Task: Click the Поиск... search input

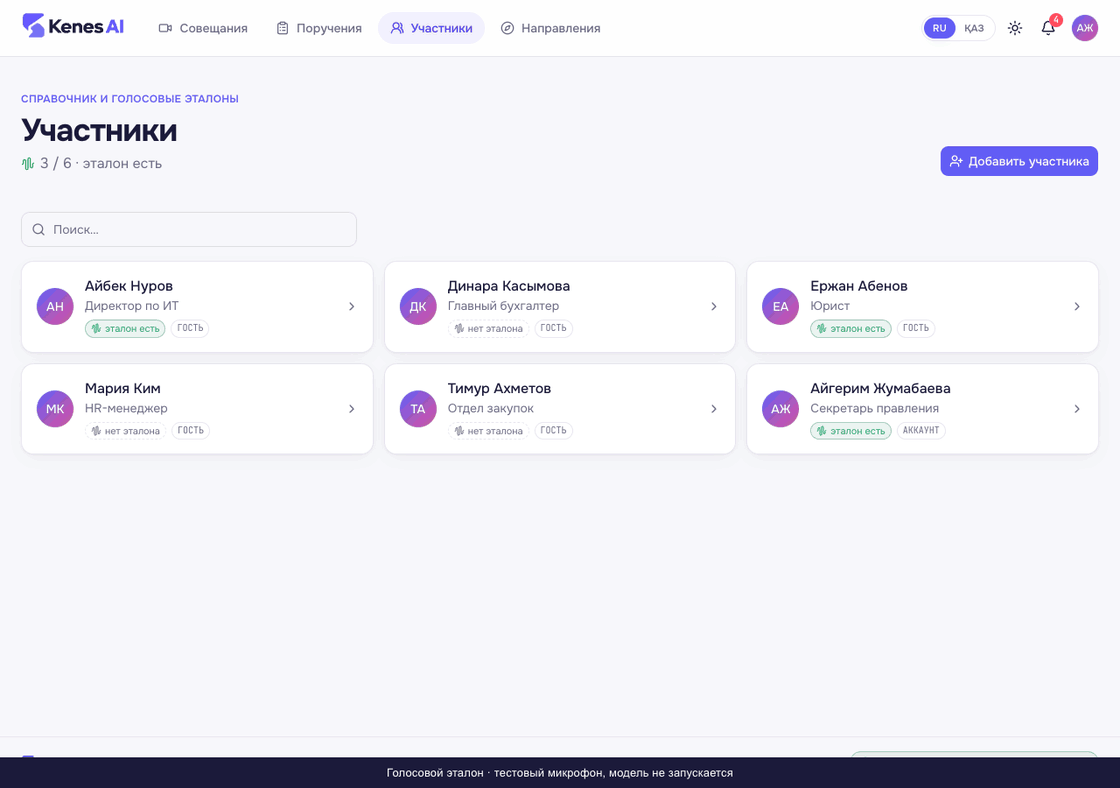Action: click(x=189, y=229)
